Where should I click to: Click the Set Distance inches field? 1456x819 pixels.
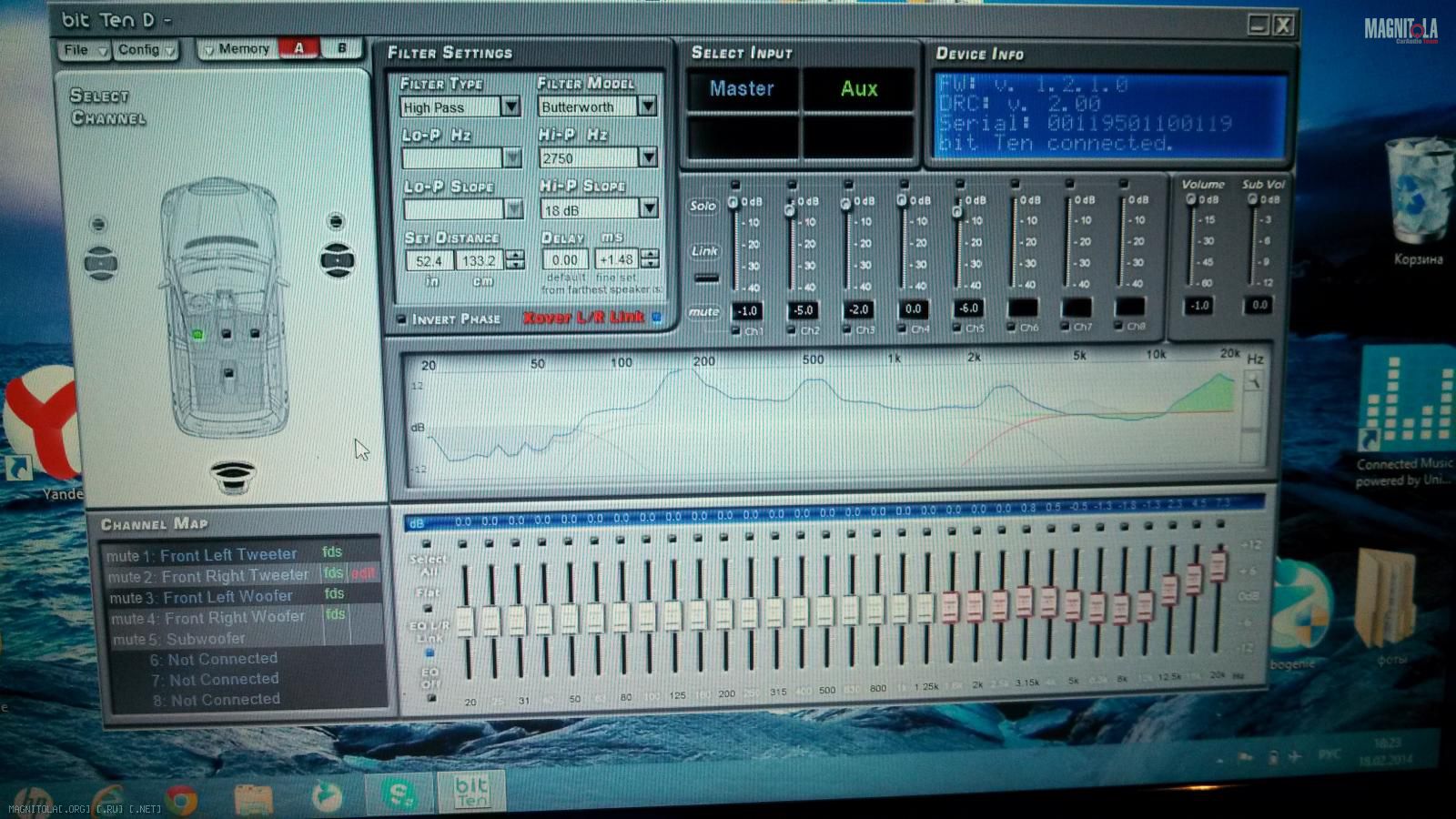pos(429,261)
